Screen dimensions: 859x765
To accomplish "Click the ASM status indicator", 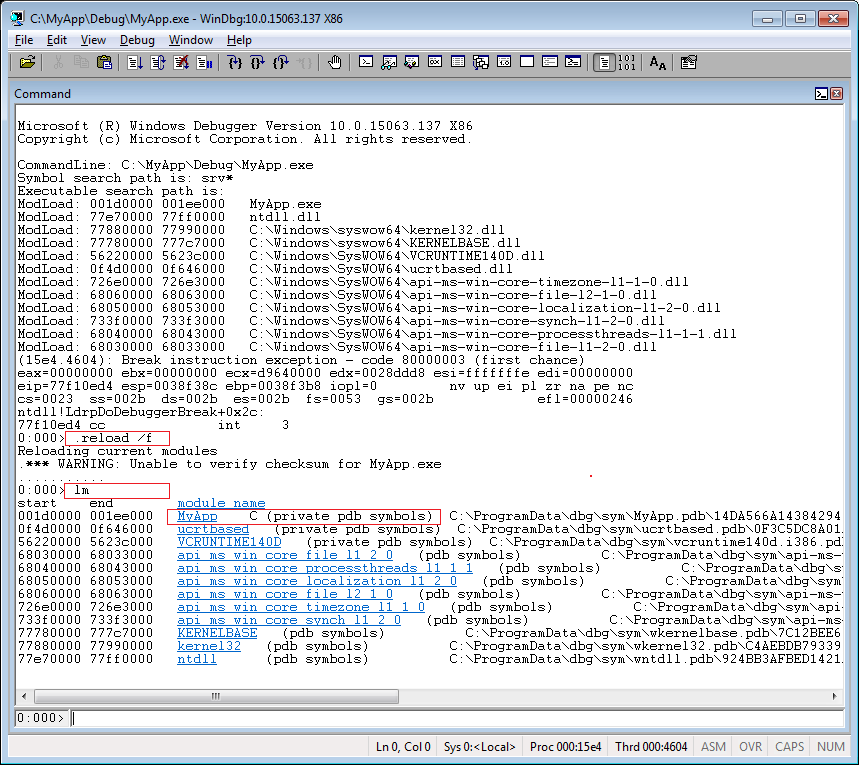I will point(713,747).
